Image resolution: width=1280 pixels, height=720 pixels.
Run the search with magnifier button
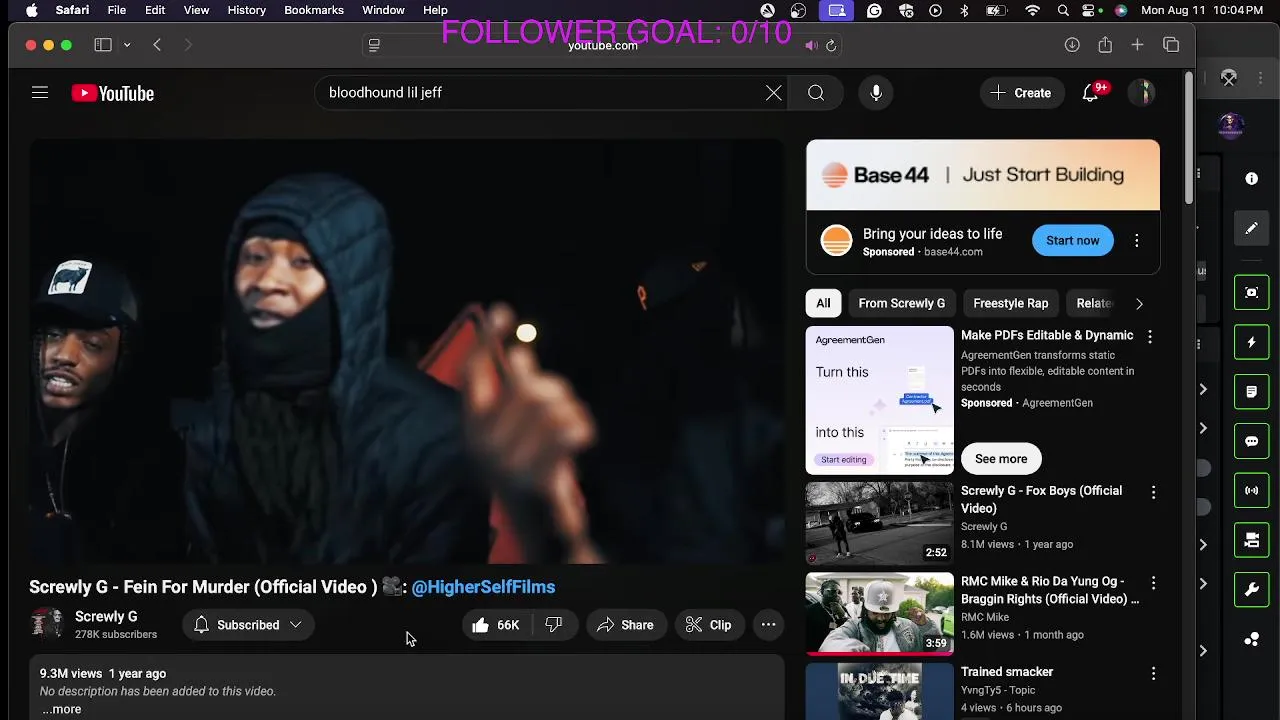[816, 93]
